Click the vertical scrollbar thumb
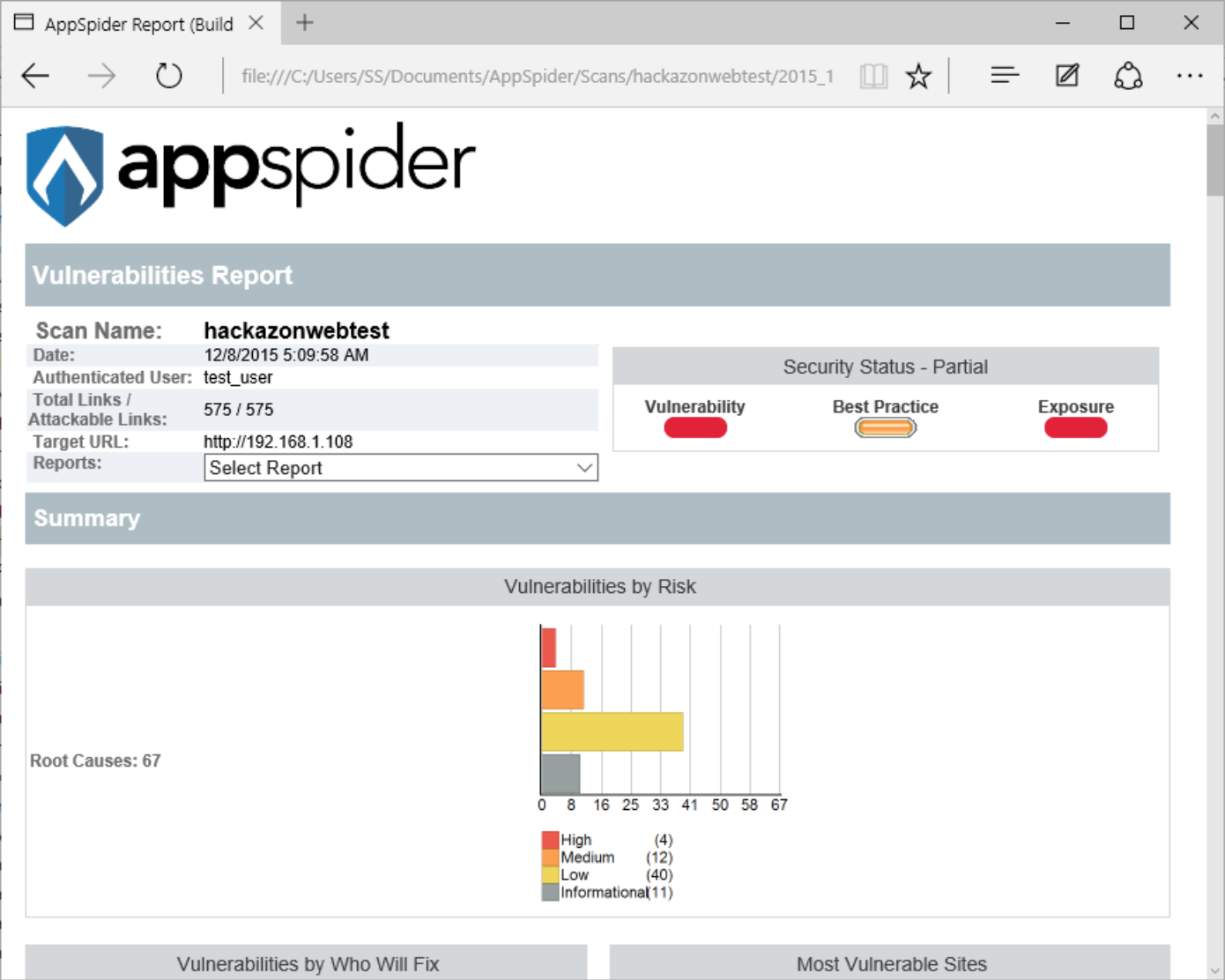The height and width of the screenshot is (980, 1225). point(1215,160)
